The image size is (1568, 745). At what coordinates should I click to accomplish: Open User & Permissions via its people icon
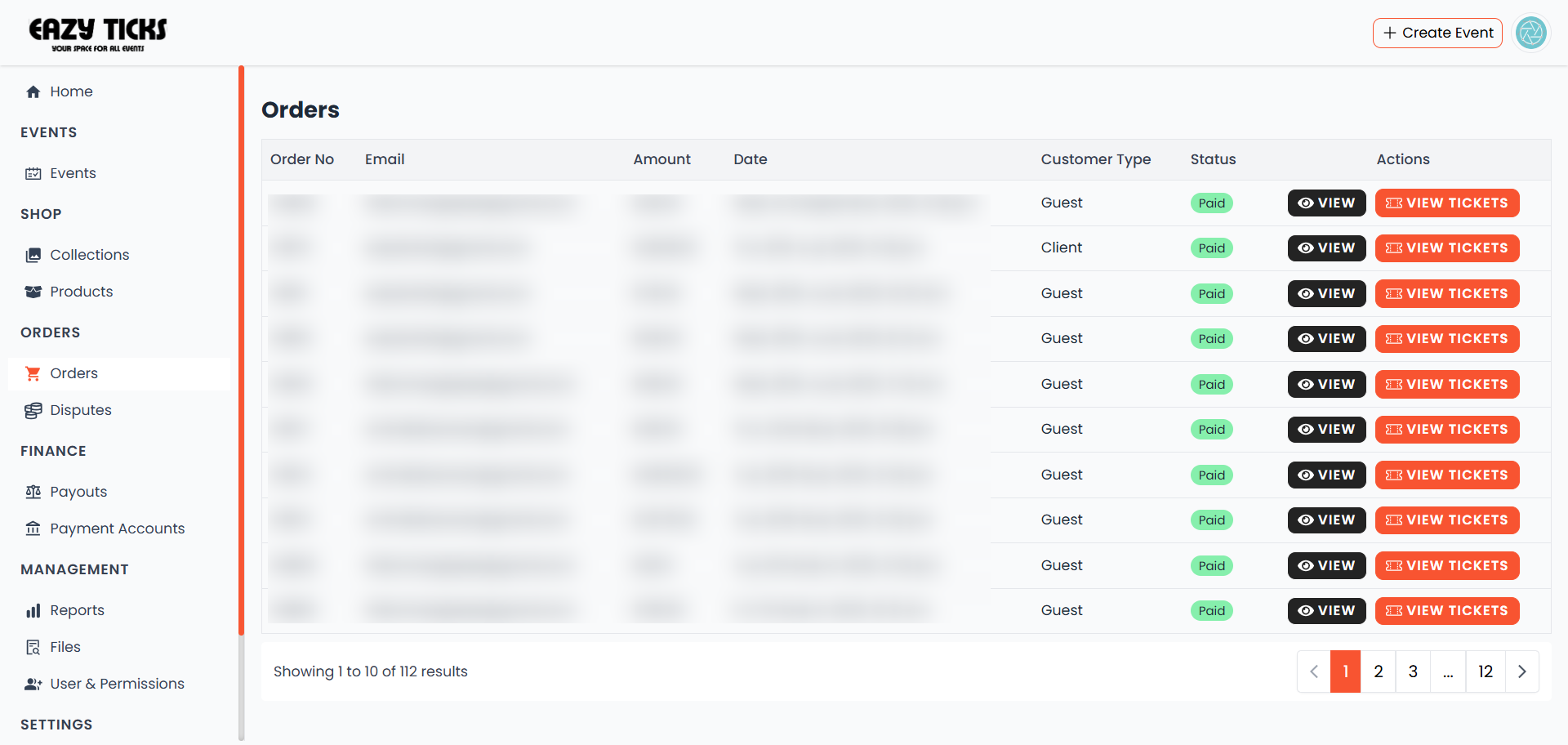(x=33, y=684)
